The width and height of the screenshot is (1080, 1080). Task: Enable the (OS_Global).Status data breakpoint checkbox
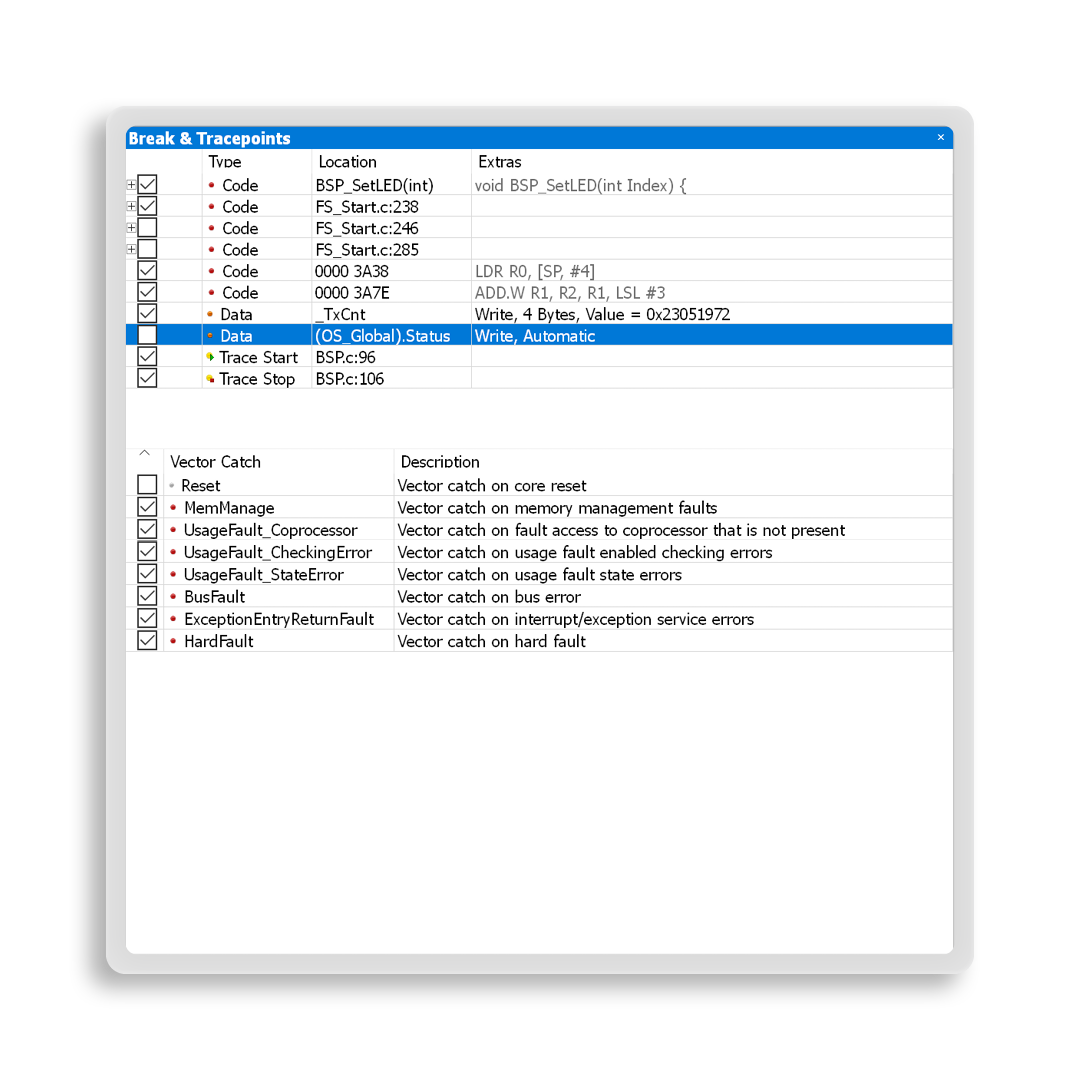[147, 336]
